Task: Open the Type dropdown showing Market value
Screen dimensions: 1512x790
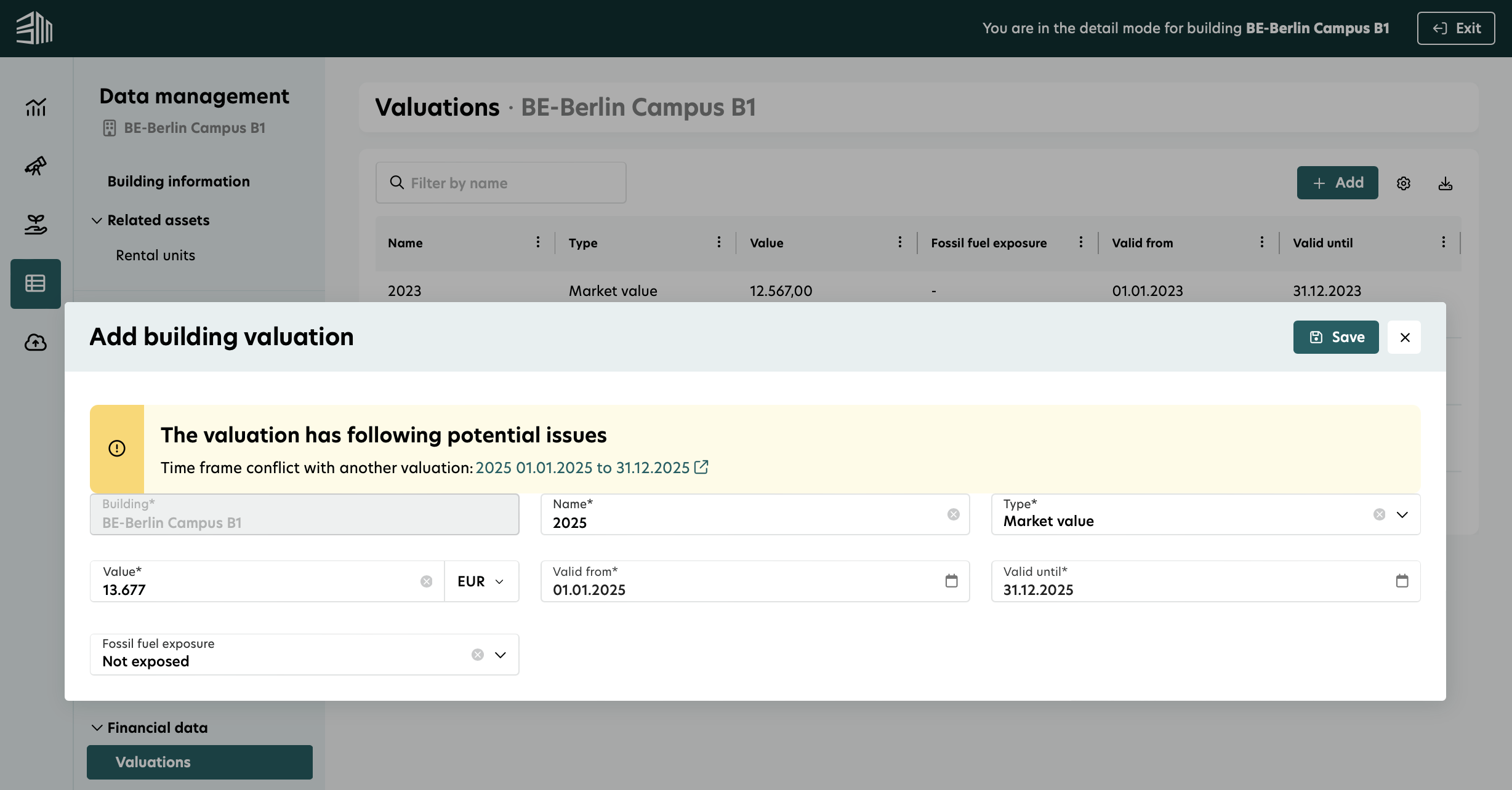Action: pyautogui.click(x=1403, y=515)
